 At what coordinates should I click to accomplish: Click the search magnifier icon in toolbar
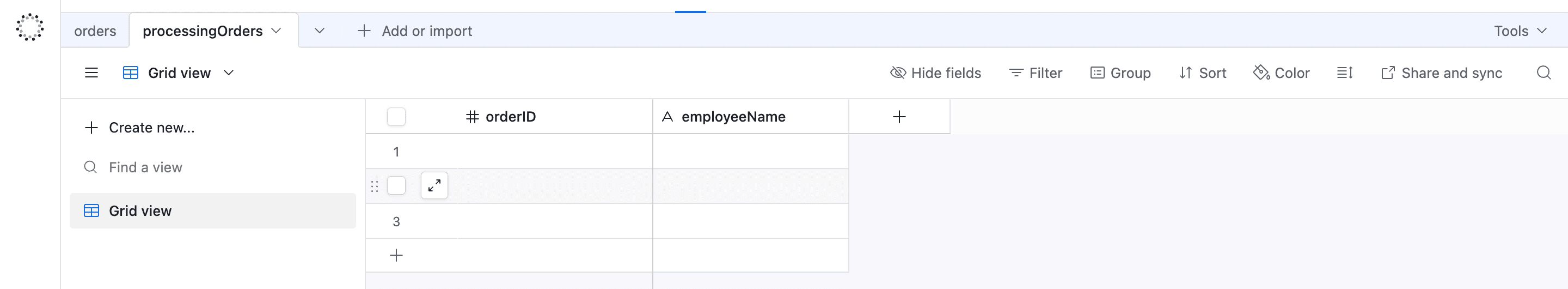click(x=1543, y=73)
